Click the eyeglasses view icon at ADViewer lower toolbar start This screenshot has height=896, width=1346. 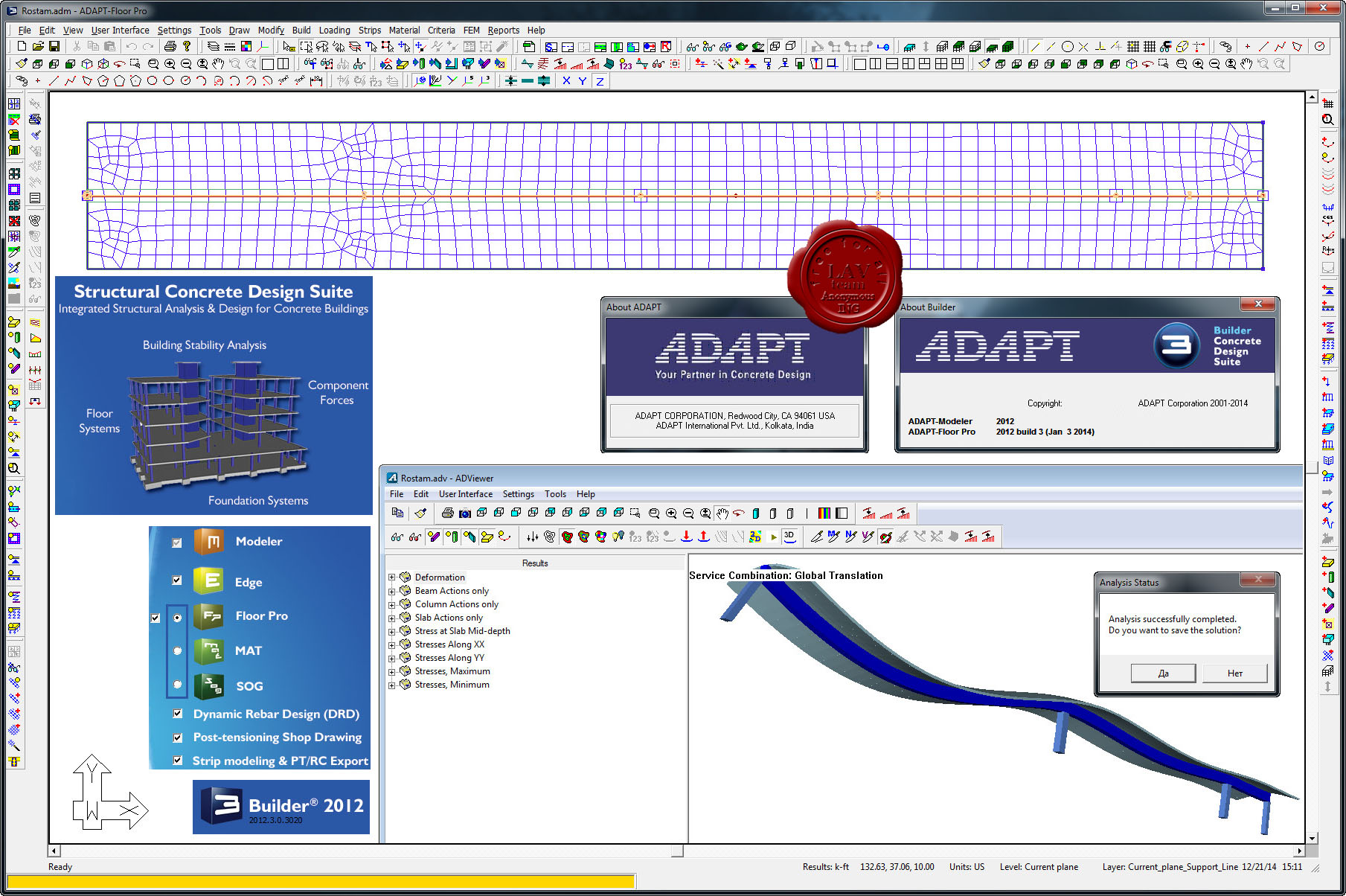[398, 536]
